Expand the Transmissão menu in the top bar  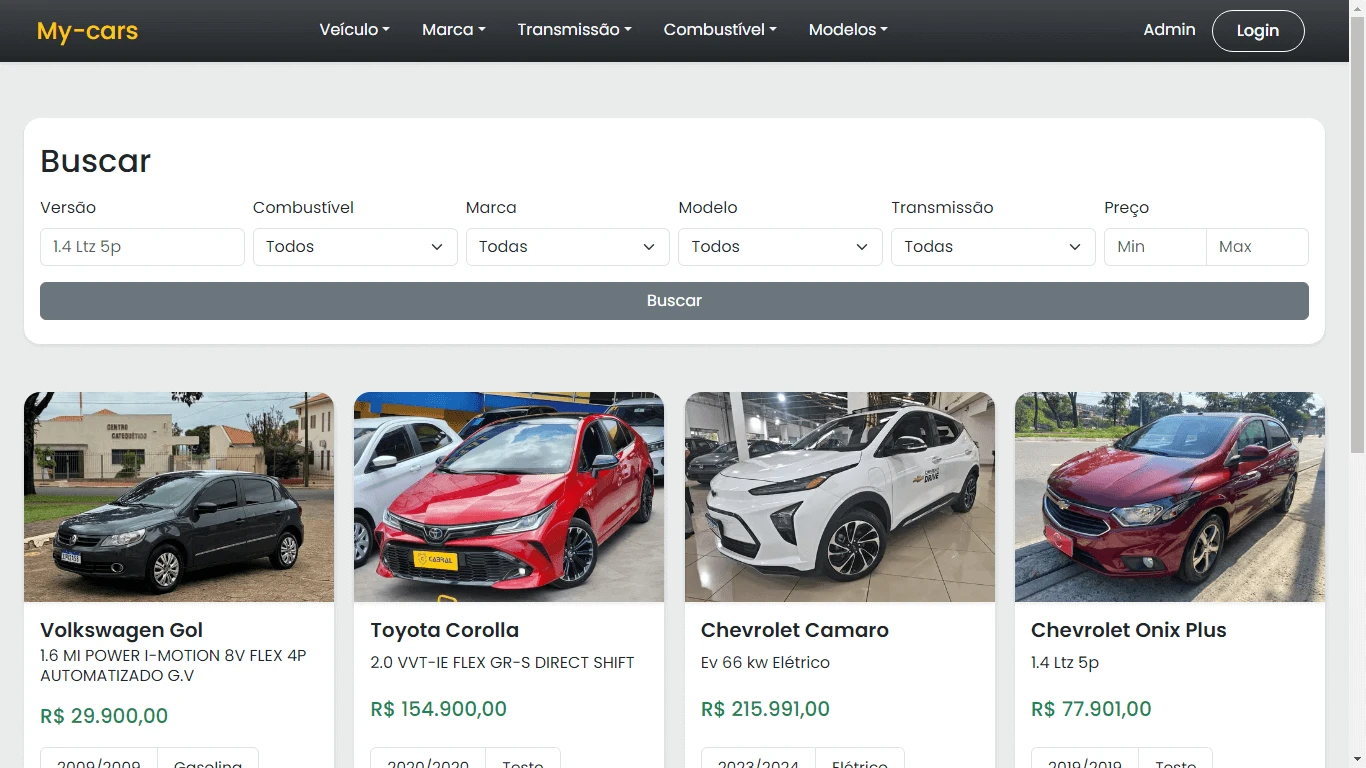coord(574,29)
